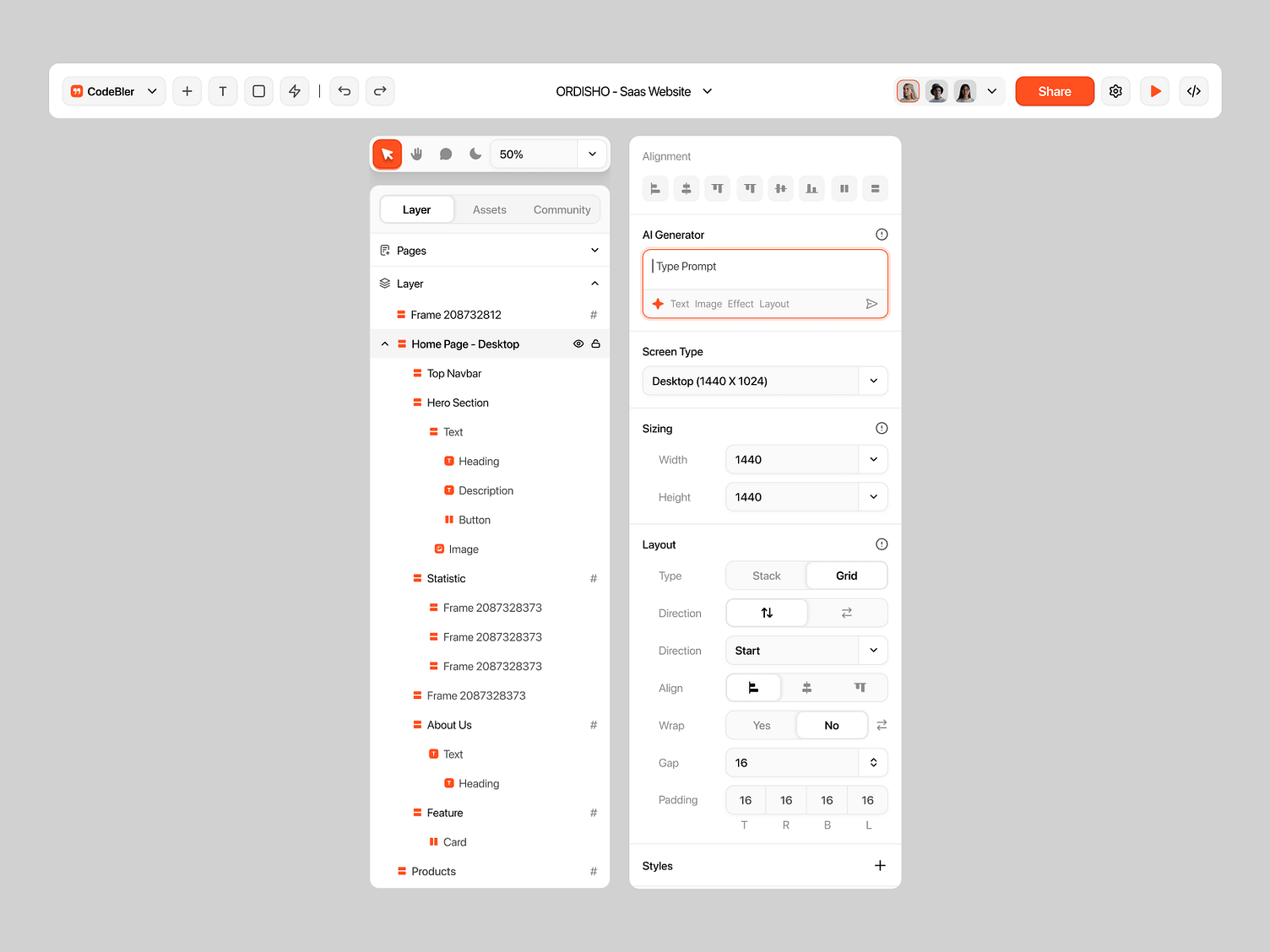The width and height of the screenshot is (1270, 952).
Task: Click the Type Prompt input field
Action: (764, 268)
